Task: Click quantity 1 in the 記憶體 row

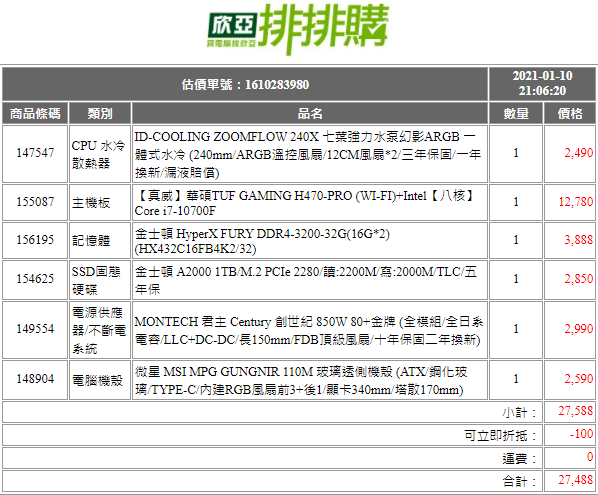Action: coord(516,240)
